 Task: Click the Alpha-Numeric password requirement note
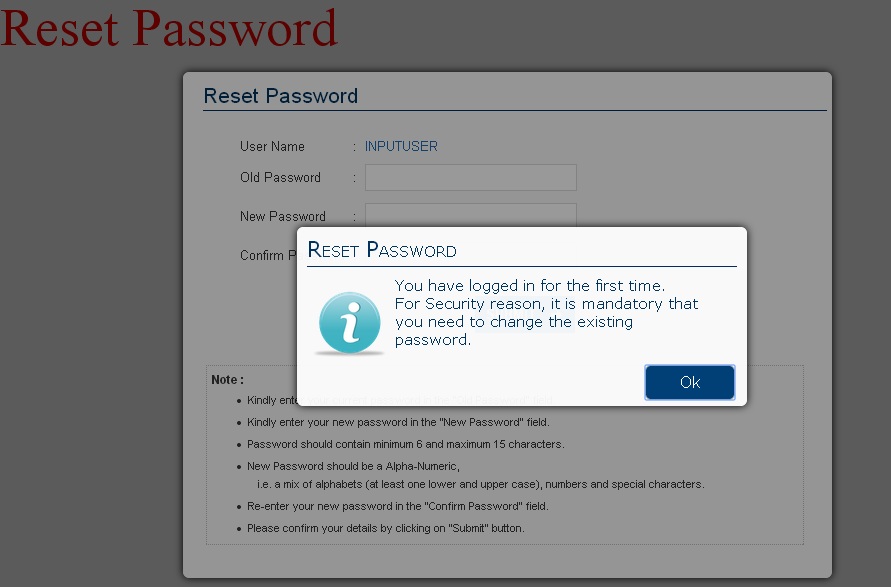click(352, 466)
